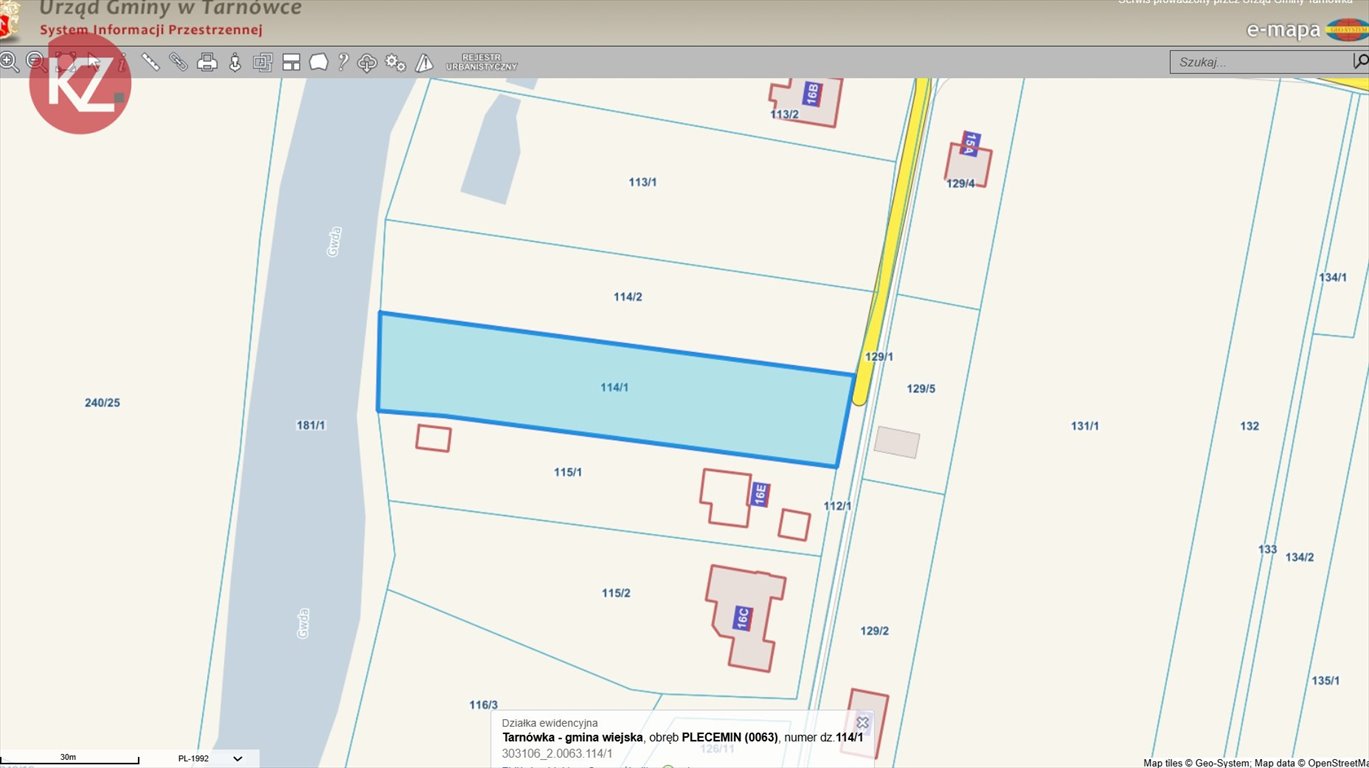Click parcel label 112/1
1369x768 pixels.
pyautogui.click(x=838, y=506)
